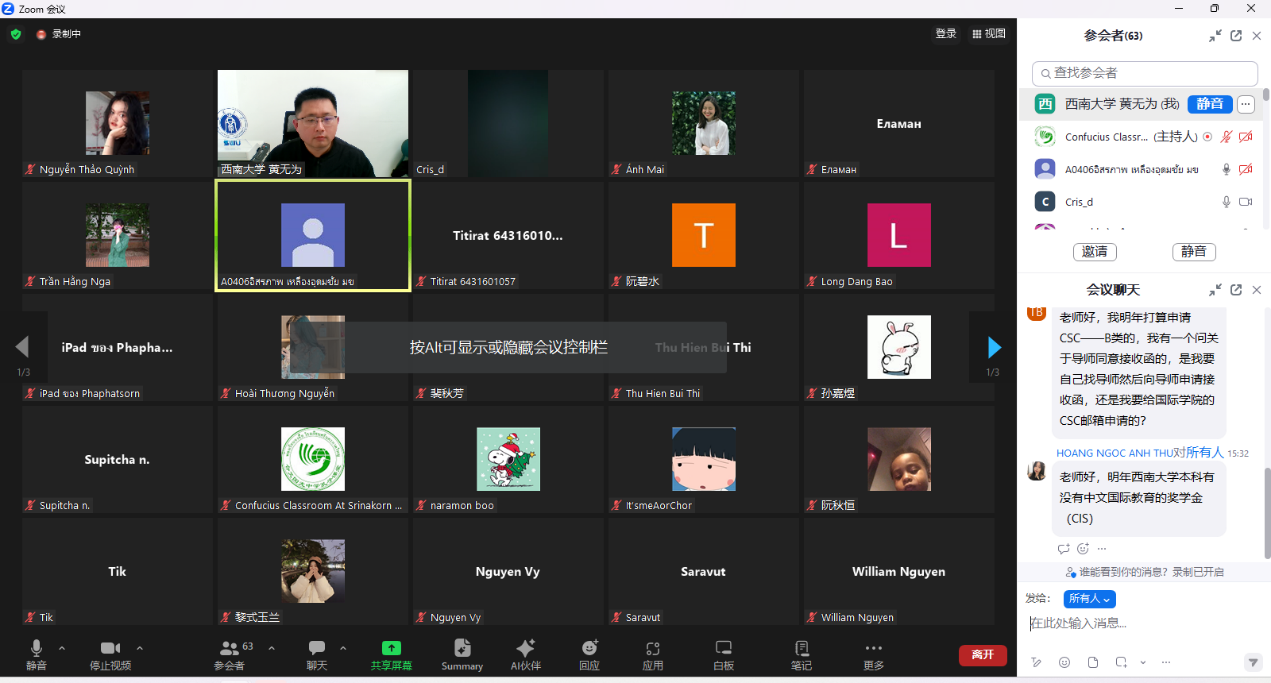This screenshot has height=683, width=1271.
Task: Open the Notes (笔记) icon
Action: (801, 649)
